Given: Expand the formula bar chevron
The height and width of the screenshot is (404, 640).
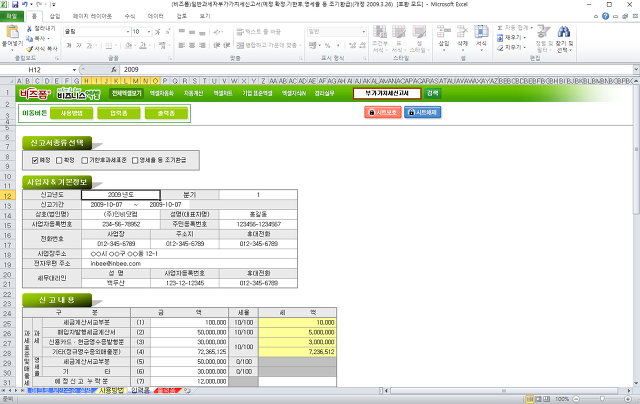Looking at the screenshot, I should pos(636,70).
